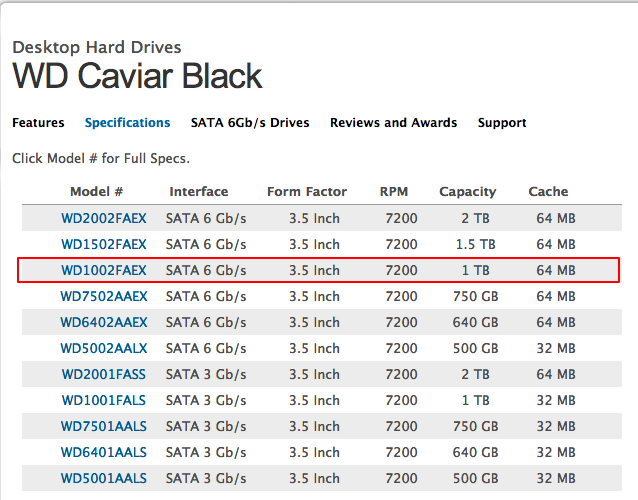Click 500 GB capacity in WD5001AALS row
The width and height of the screenshot is (638, 500).
(x=476, y=479)
